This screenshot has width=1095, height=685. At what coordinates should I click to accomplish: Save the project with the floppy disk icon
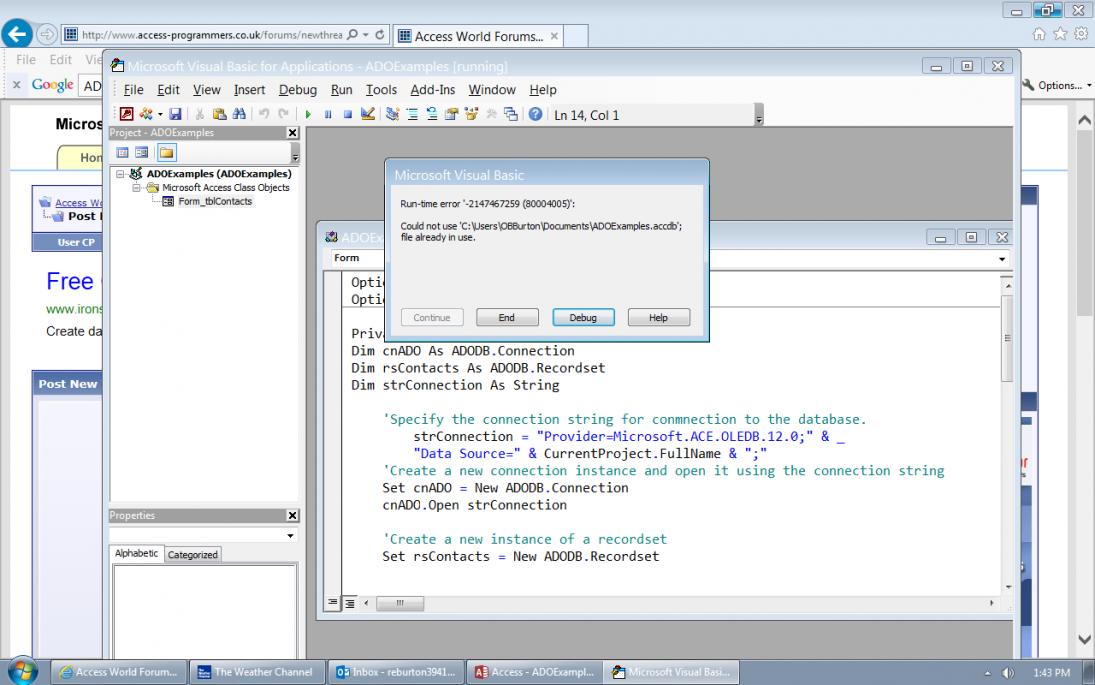(175, 114)
